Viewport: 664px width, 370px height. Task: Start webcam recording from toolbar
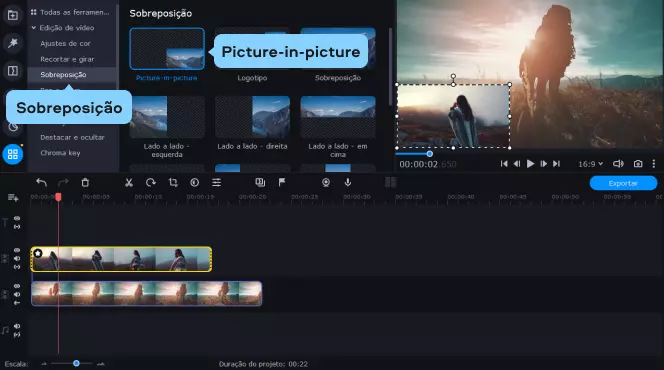coord(326,182)
